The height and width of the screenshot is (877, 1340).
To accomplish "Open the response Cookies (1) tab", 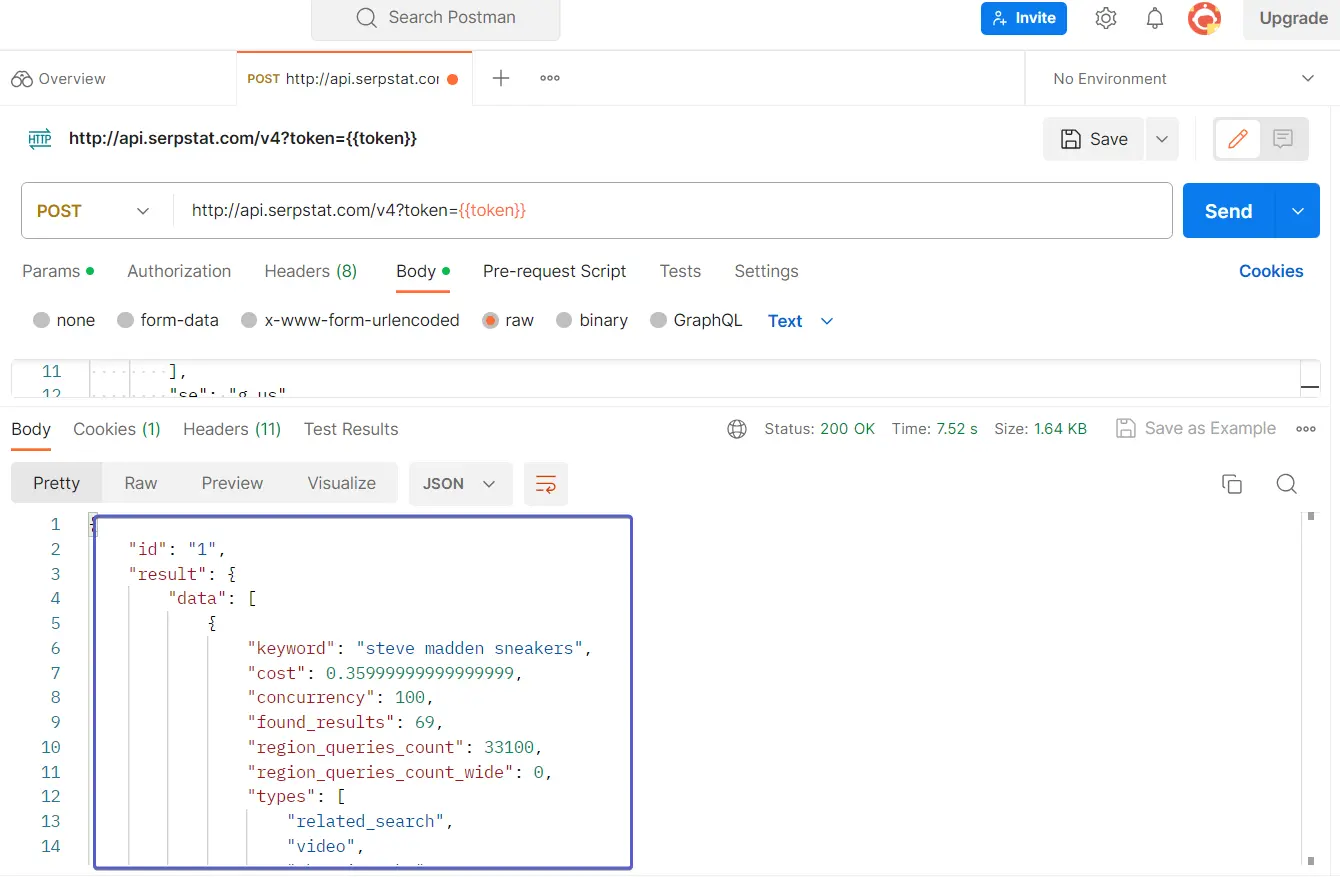I will point(117,429).
